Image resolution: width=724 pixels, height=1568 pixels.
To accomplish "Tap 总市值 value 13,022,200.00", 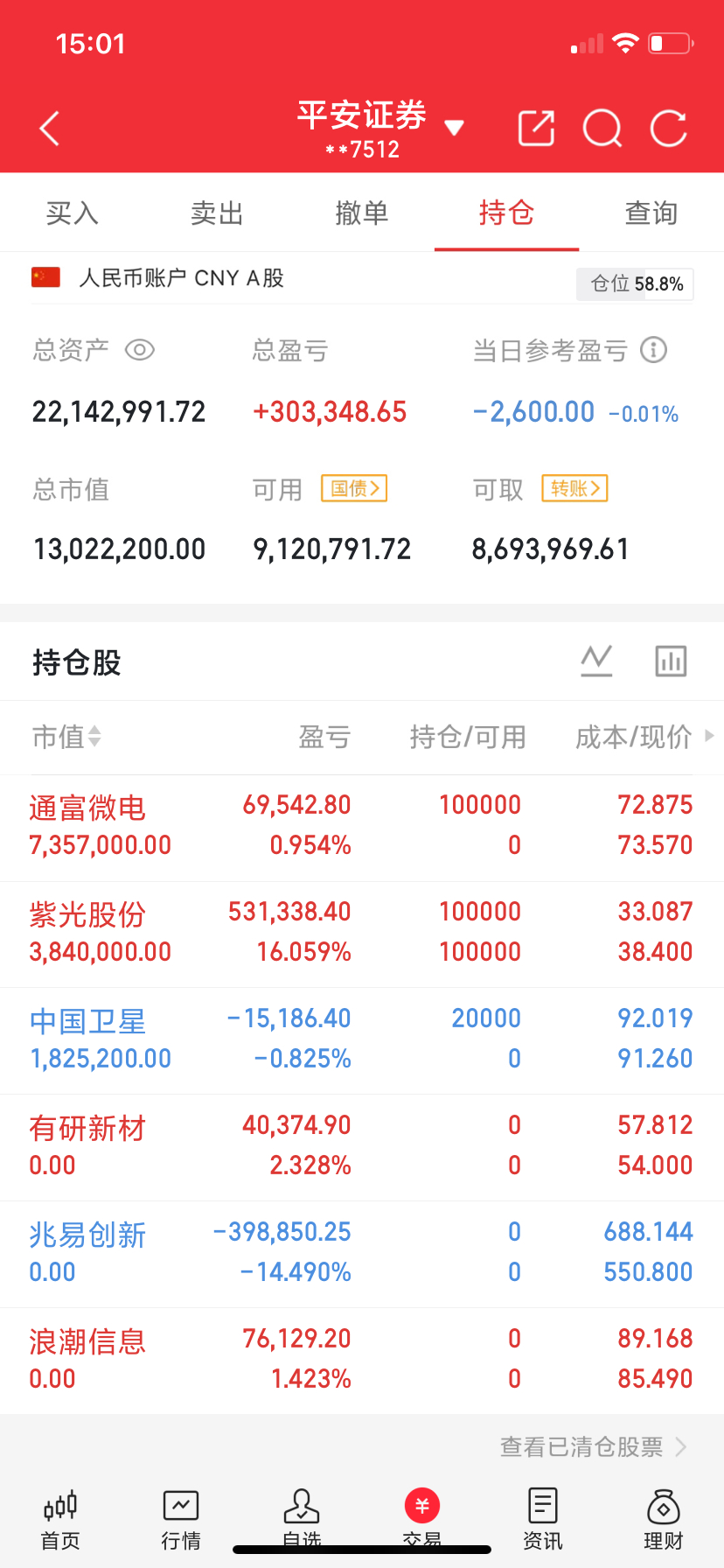I will point(119,549).
